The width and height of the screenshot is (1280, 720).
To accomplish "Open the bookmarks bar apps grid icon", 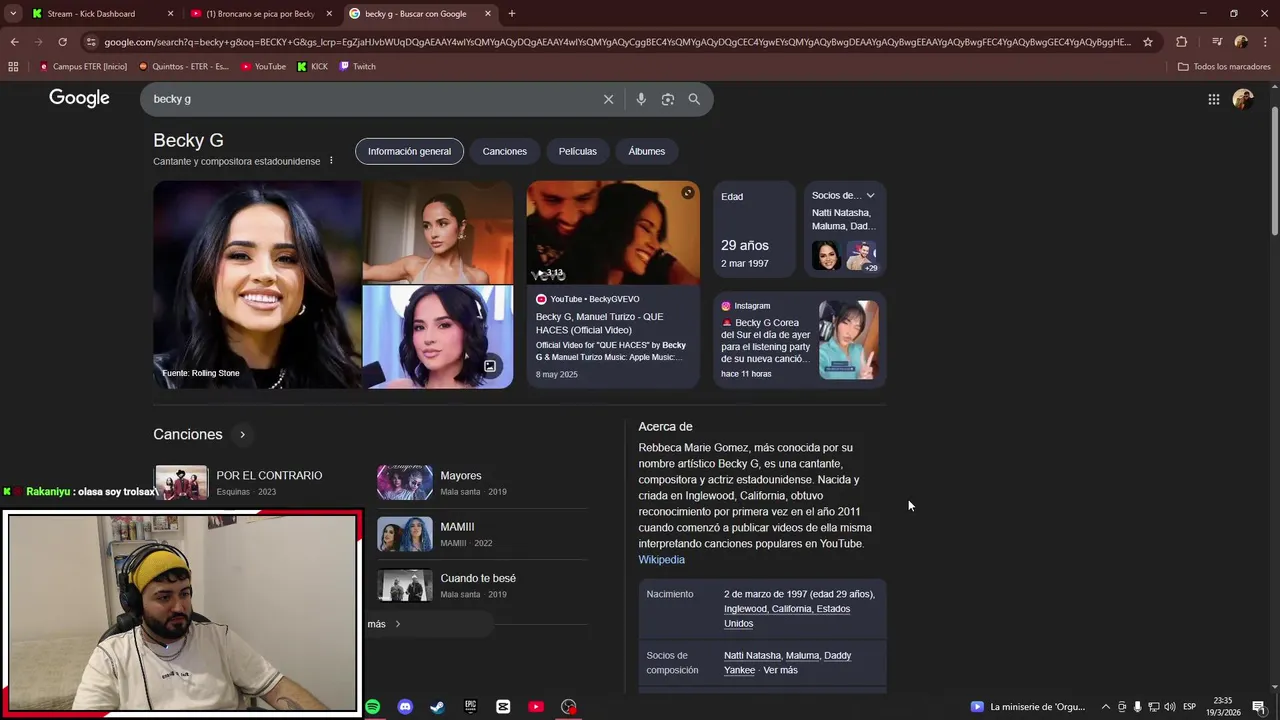I will pos(13,67).
